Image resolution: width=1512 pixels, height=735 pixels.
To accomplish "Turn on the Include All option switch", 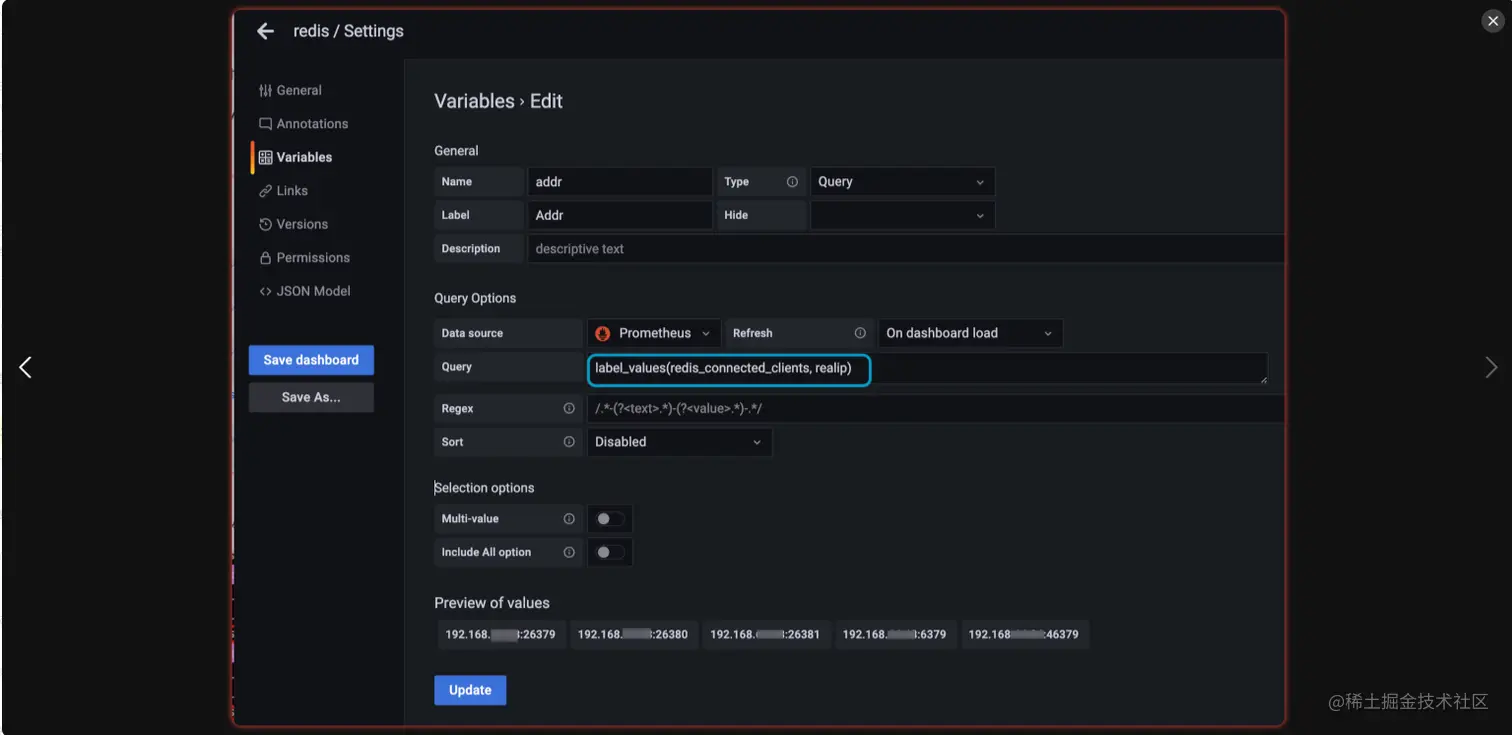I will pos(610,552).
